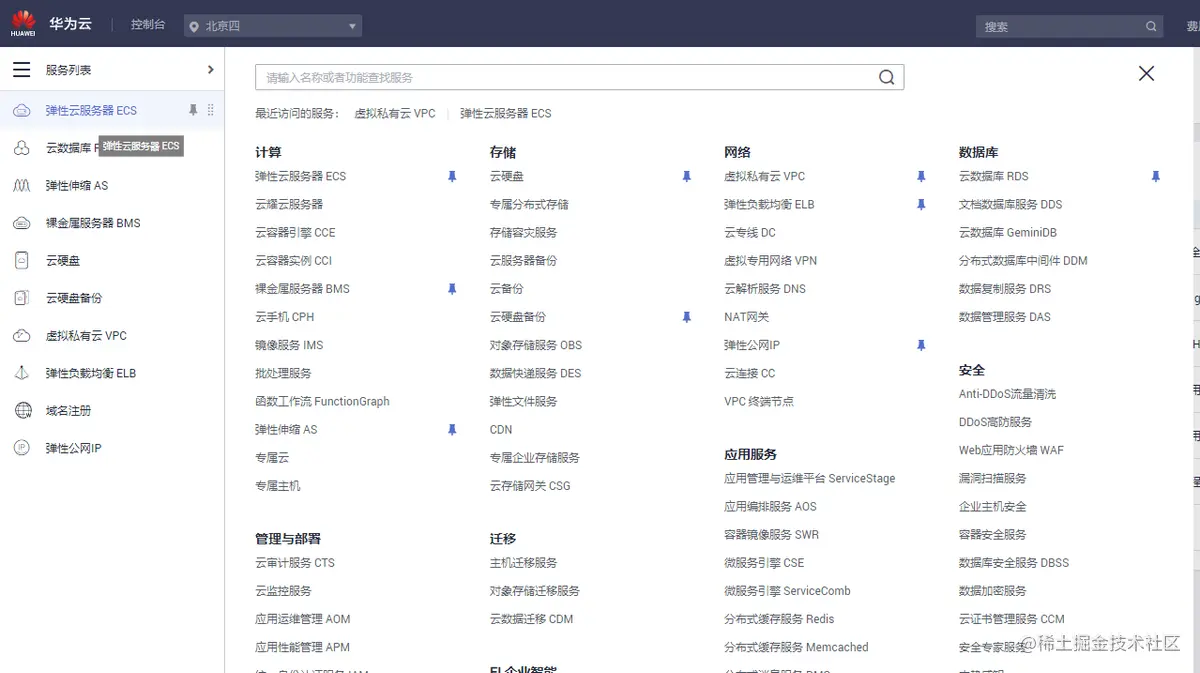
Task: Close the service list panel
Action: click(1146, 73)
